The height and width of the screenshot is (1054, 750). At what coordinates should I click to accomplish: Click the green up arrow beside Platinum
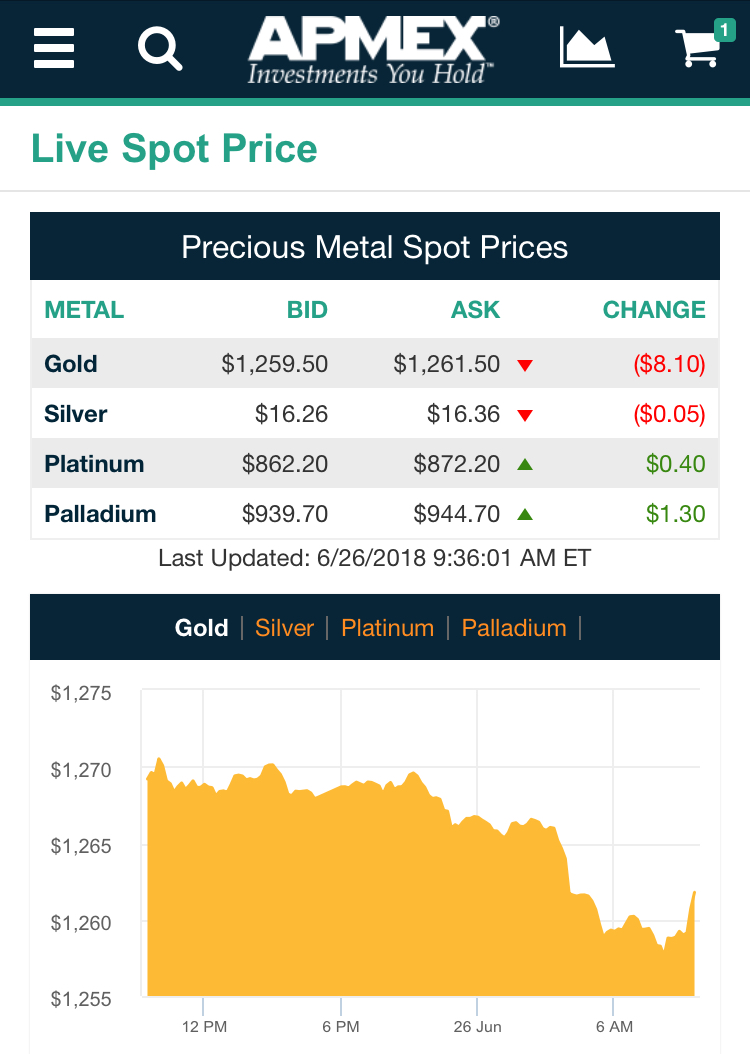coord(525,465)
